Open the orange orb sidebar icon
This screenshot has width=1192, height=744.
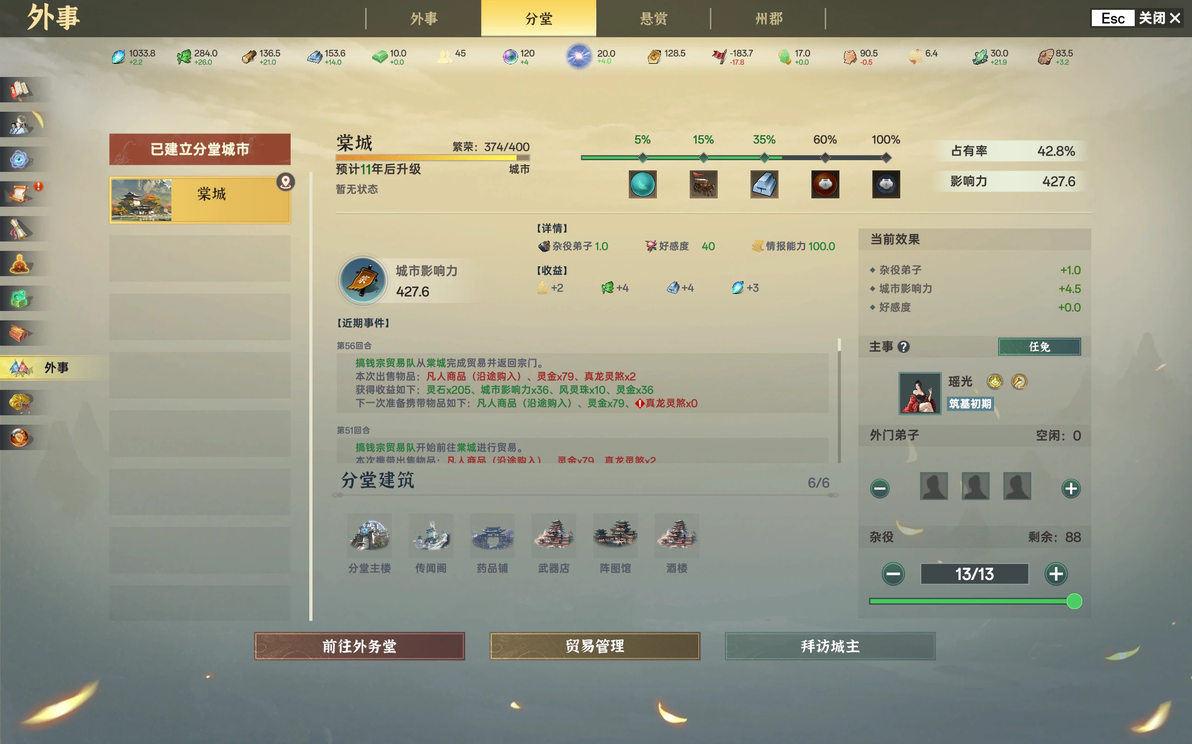20,437
